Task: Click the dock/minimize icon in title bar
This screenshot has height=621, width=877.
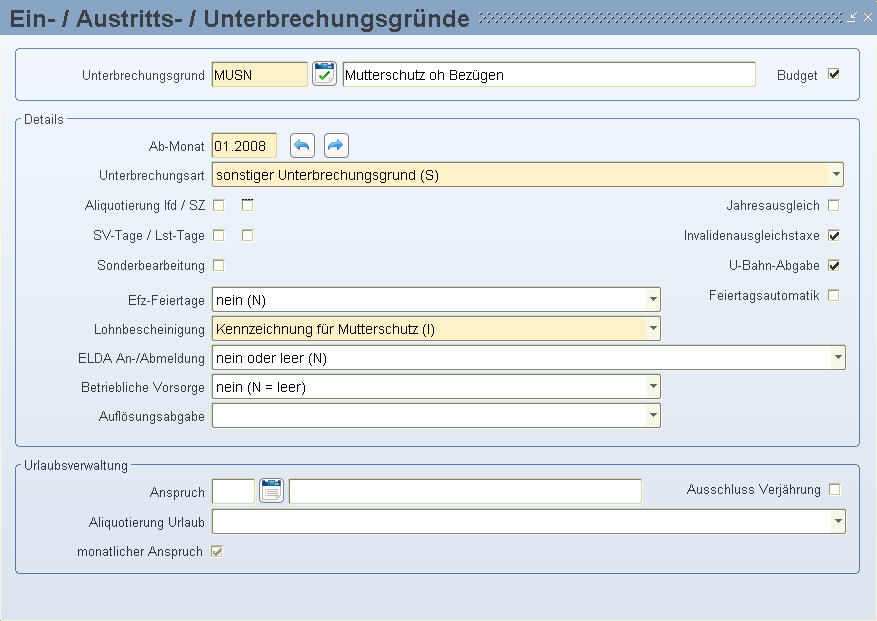Action: (x=851, y=17)
